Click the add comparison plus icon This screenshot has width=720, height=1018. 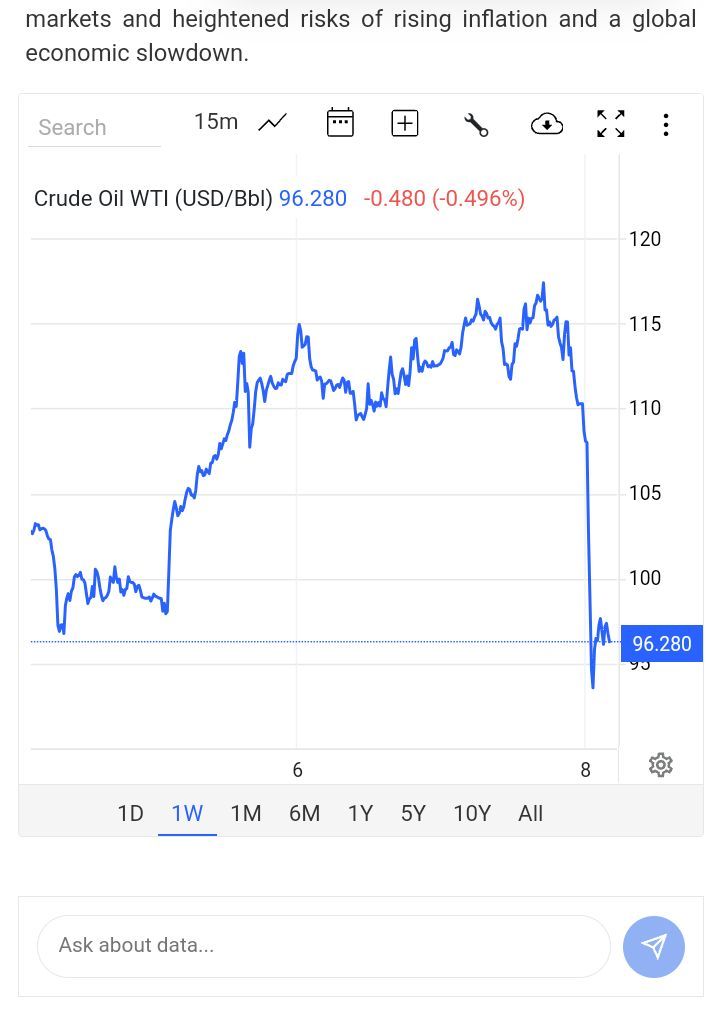tap(405, 123)
